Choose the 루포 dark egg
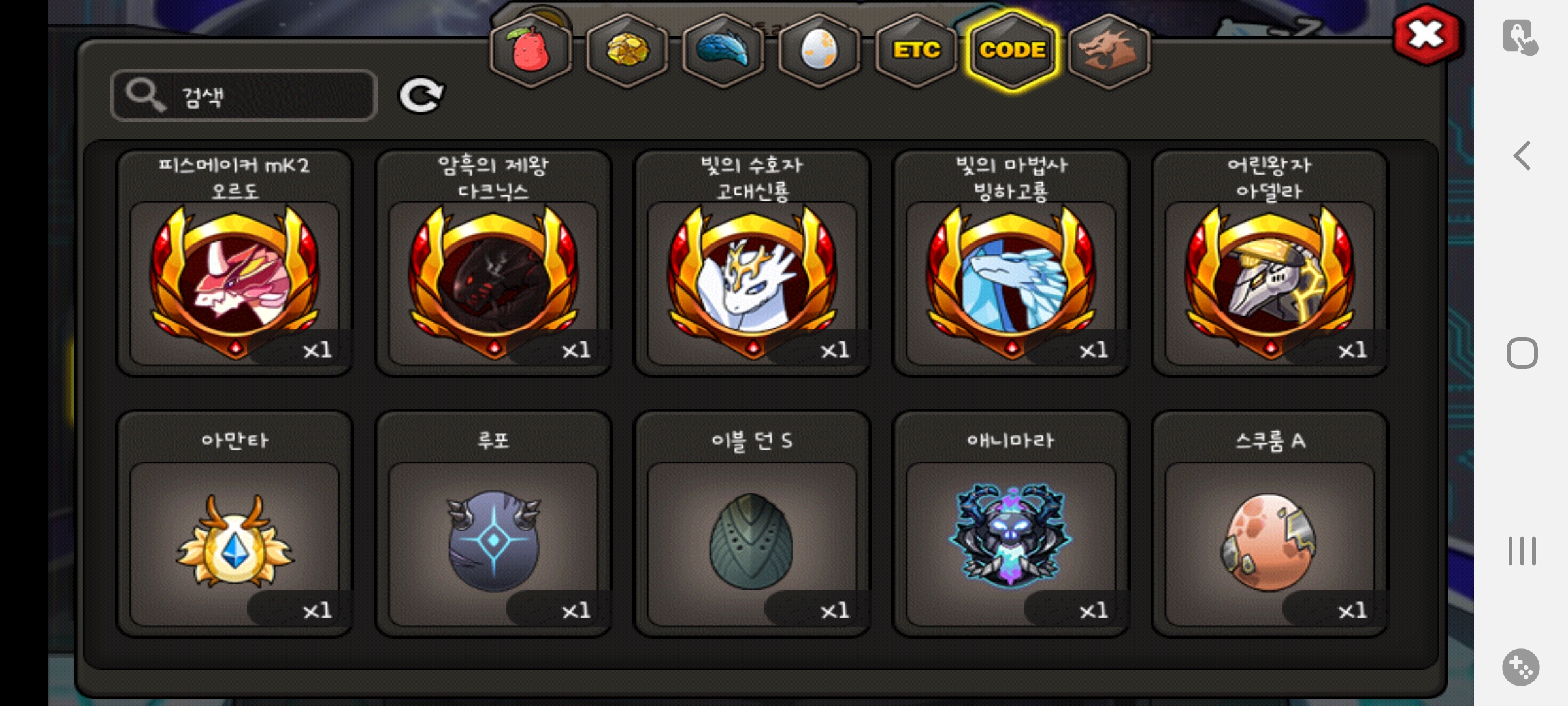Screen dimensions: 1568x706 tap(493, 524)
